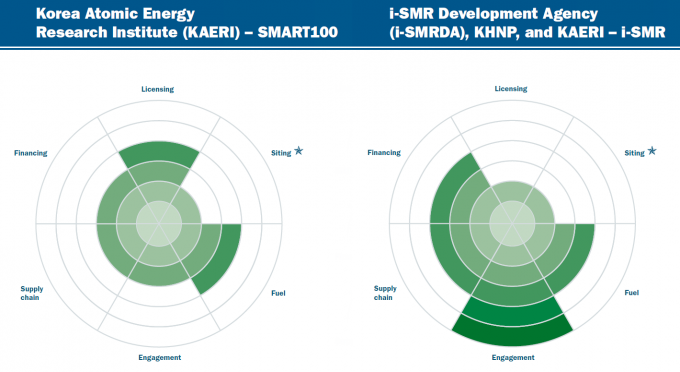The width and height of the screenshot is (680, 372).
Task: Click the Financing label on i-SMR chart
Action: 384,153
